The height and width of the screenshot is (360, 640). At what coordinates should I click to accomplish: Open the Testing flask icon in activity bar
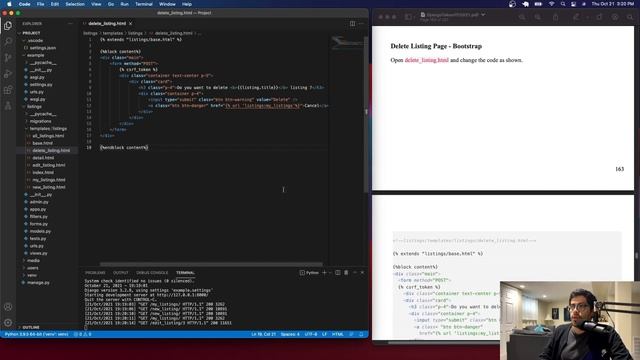click(8, 106)
